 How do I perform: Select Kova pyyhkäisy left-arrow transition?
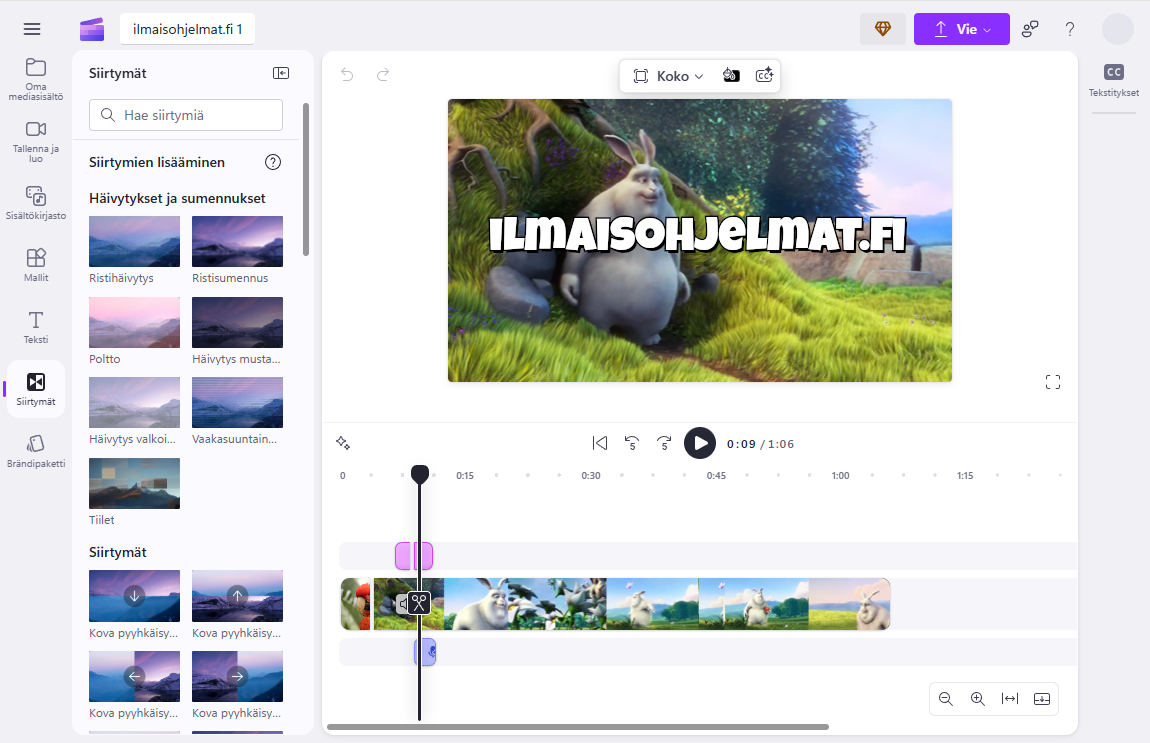tap(134, 676)
